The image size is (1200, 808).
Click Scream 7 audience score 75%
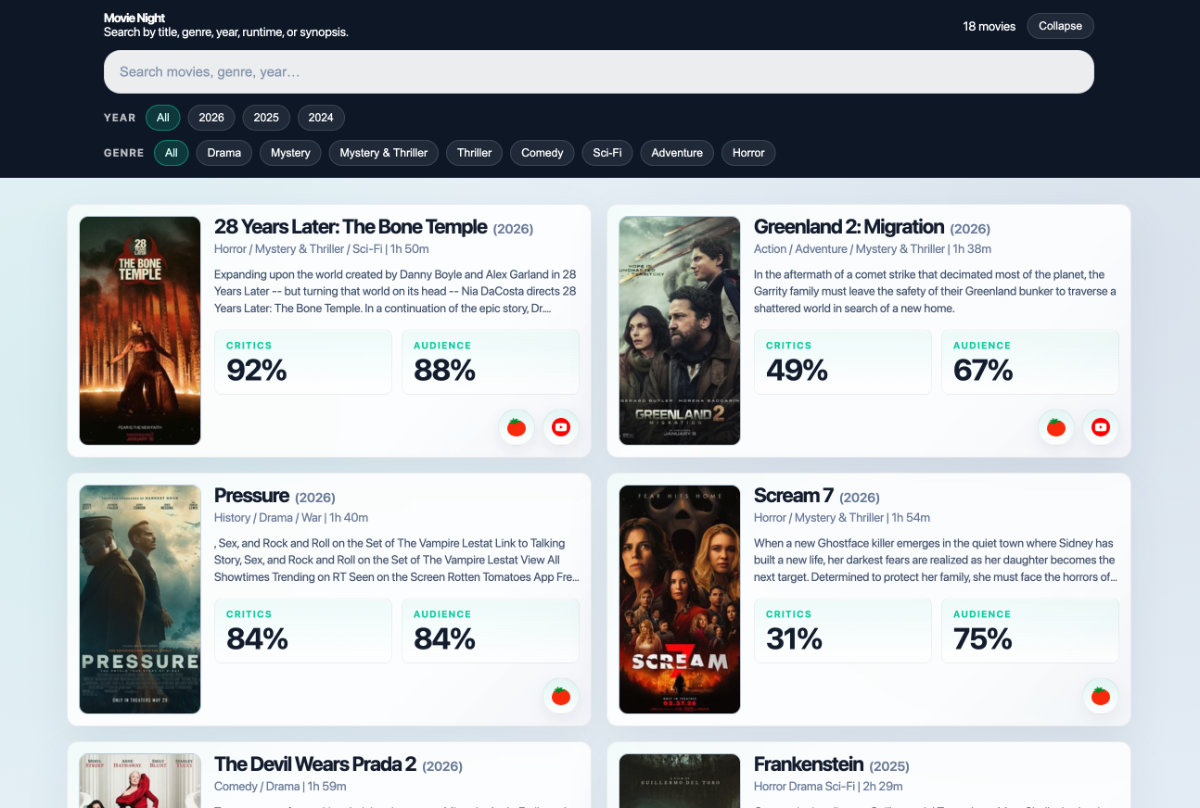[1030, 631]
